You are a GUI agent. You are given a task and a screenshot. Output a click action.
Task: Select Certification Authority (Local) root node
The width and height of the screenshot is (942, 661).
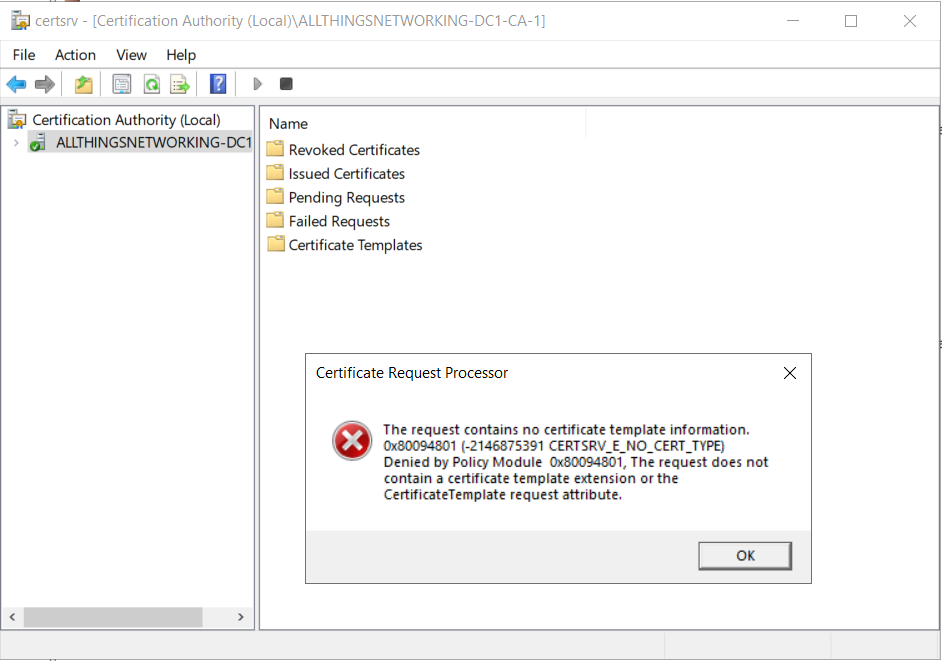tap(126, 120)
